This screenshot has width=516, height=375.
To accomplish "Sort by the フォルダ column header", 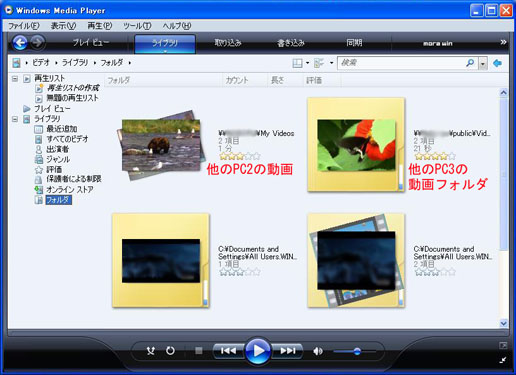I will 163,80.
